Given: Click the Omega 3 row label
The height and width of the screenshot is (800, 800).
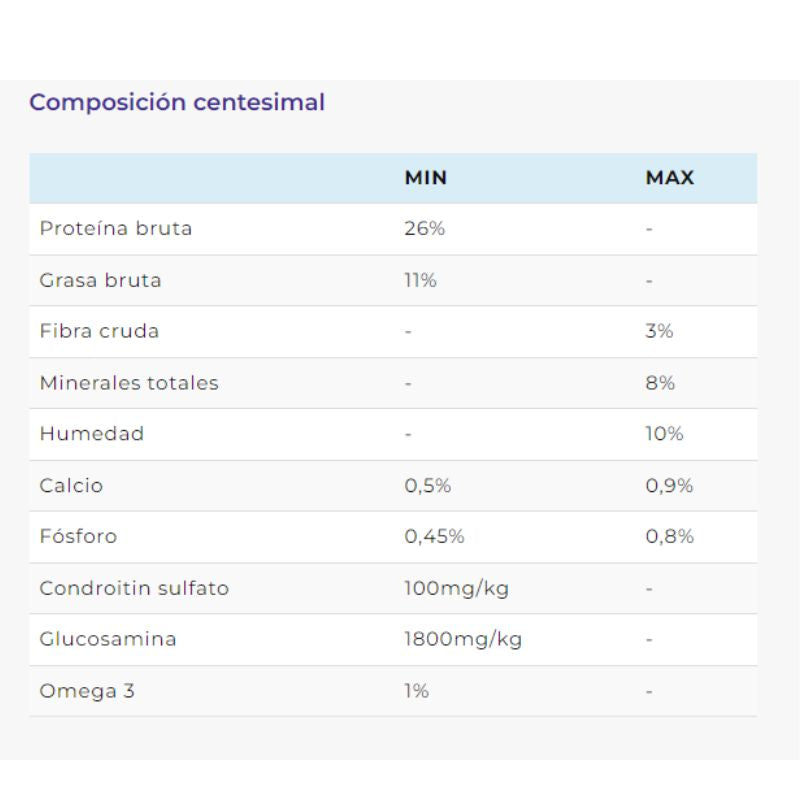Looking at the screenshot, I should (x=87, y=691).
